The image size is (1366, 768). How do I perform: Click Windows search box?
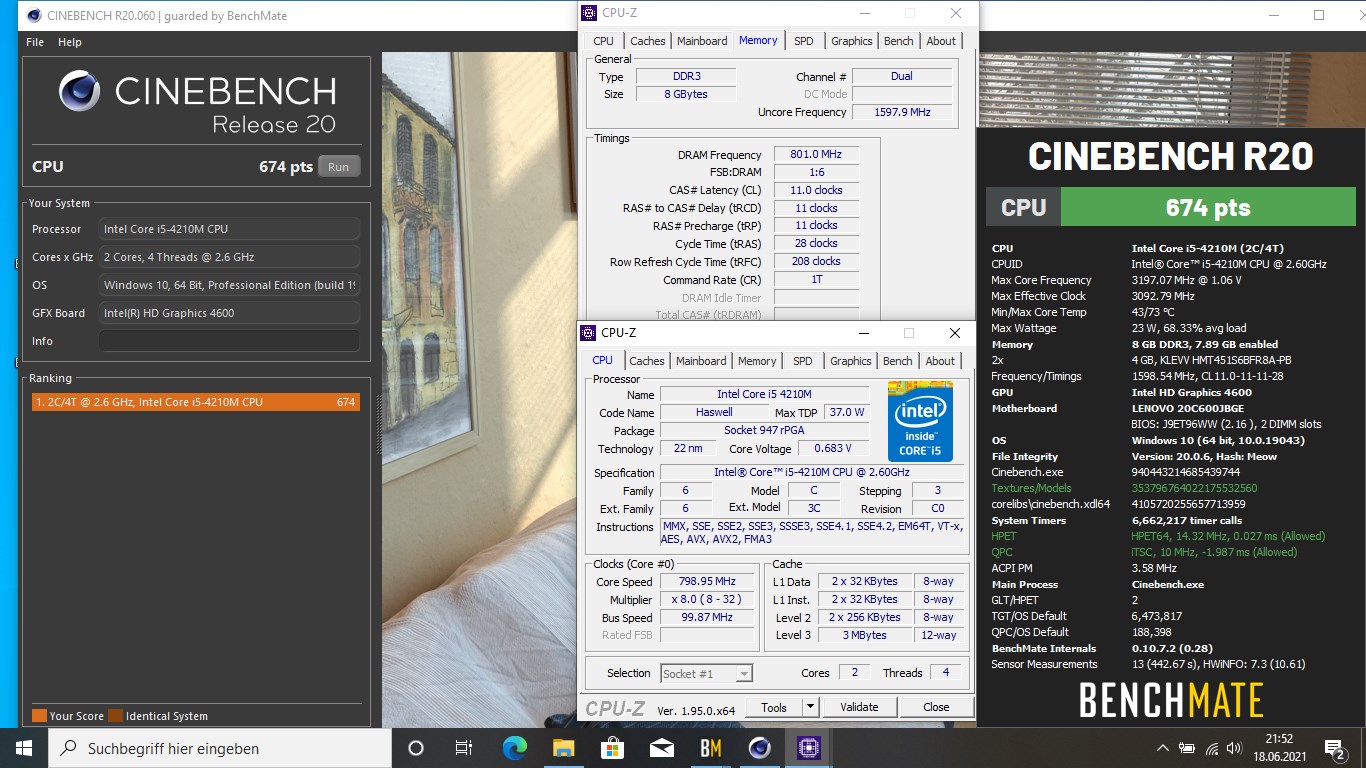coord(220,748)
